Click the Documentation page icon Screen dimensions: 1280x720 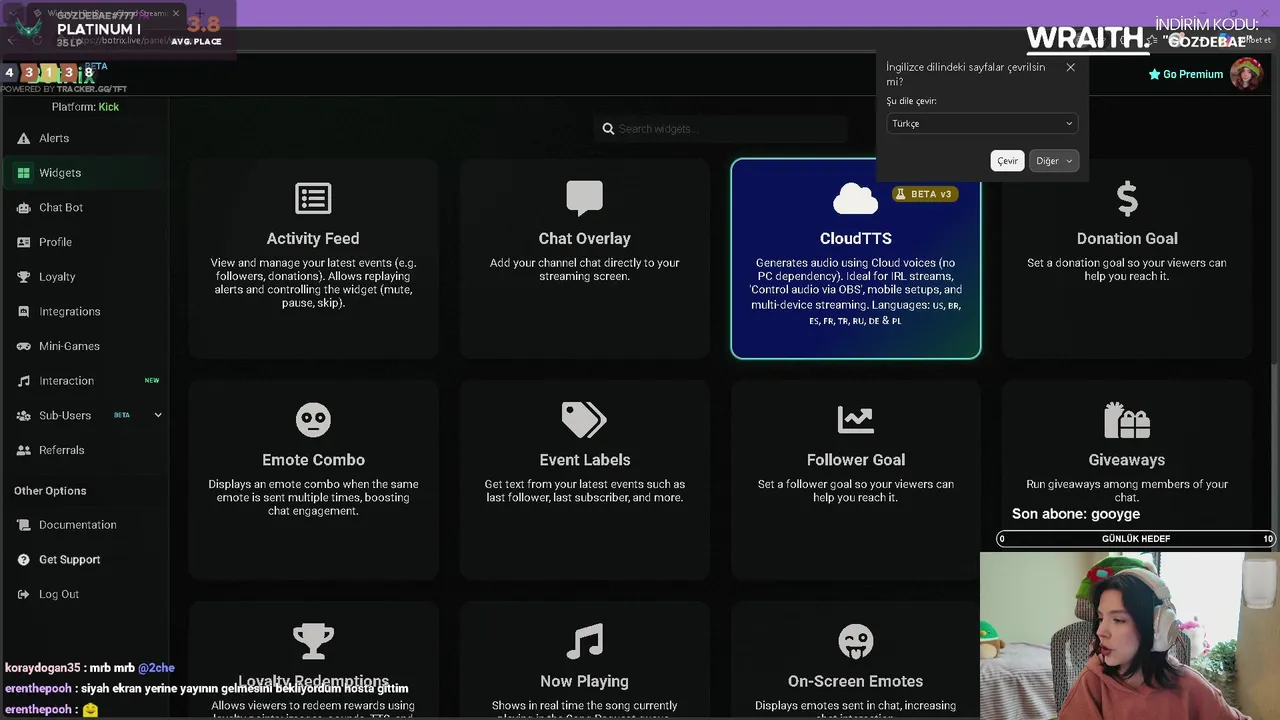pyautogui.click(x=23, y=525)
